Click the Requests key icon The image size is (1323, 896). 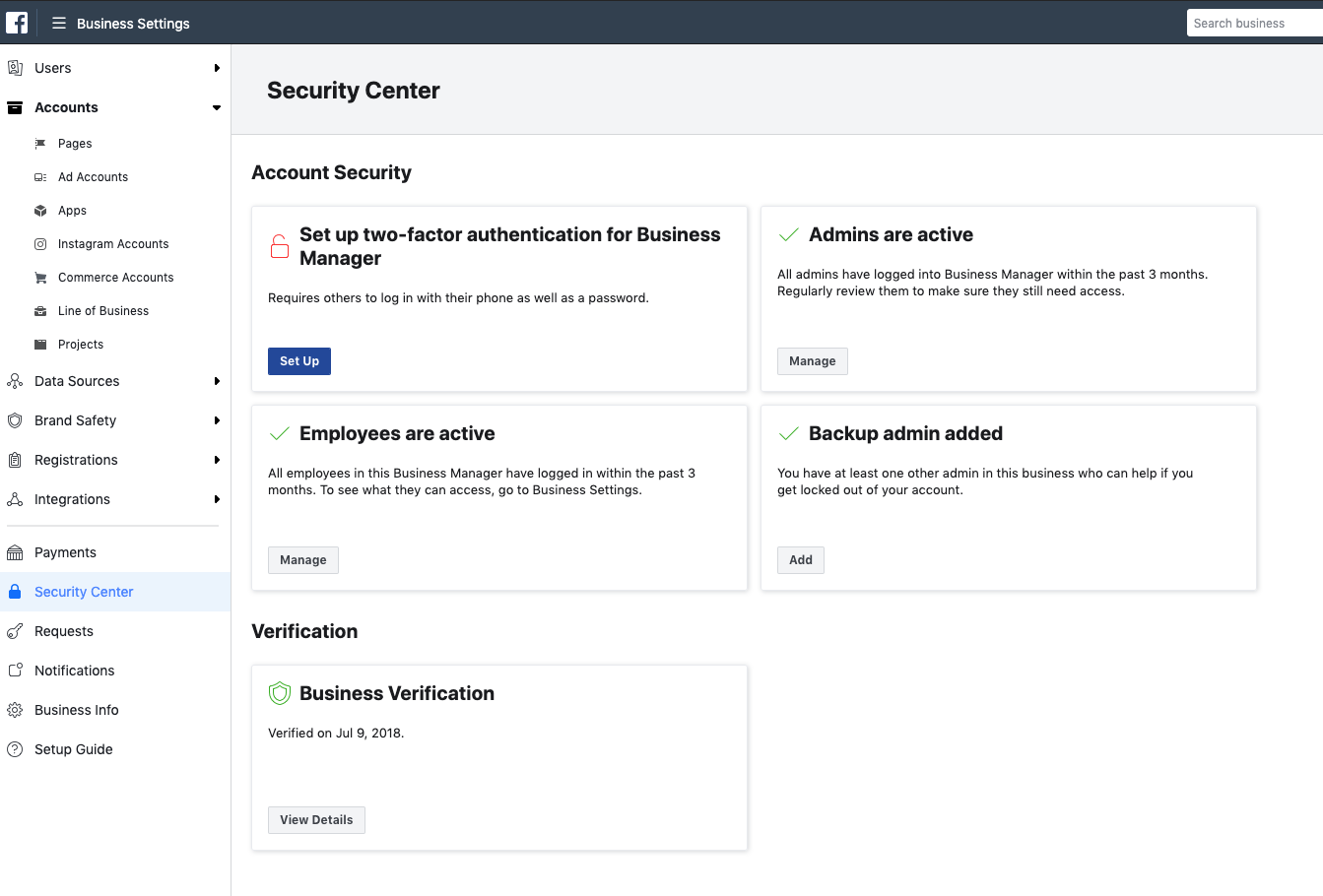point(15,631)
